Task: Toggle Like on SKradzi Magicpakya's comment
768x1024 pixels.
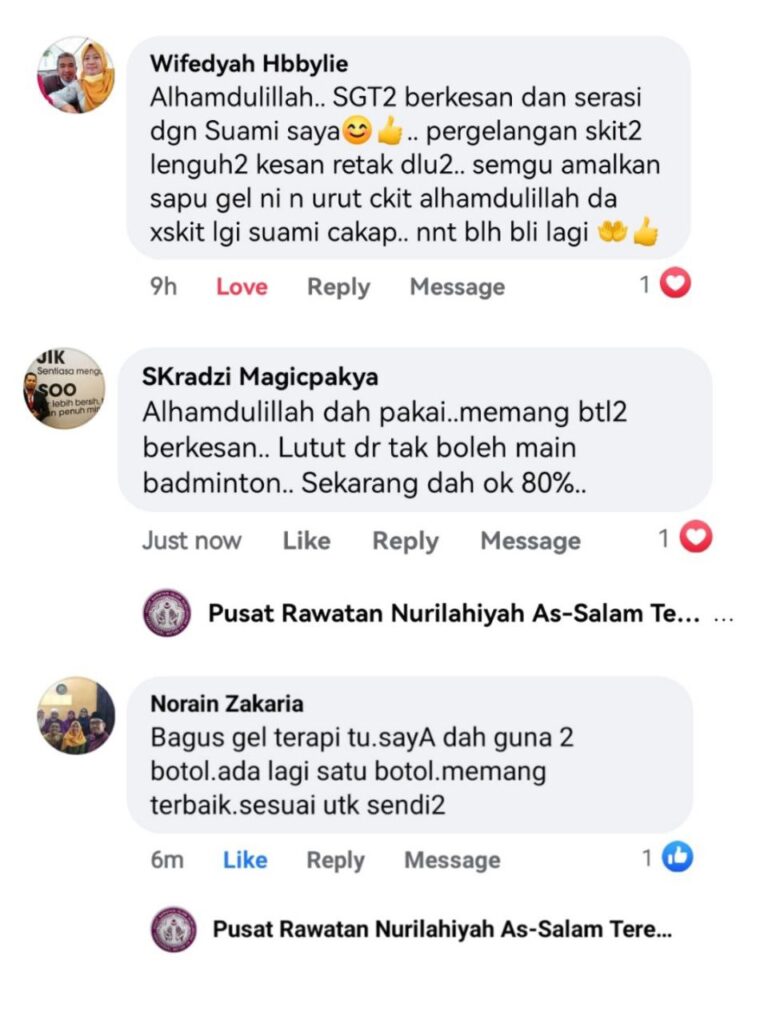Action: point(306,541)
